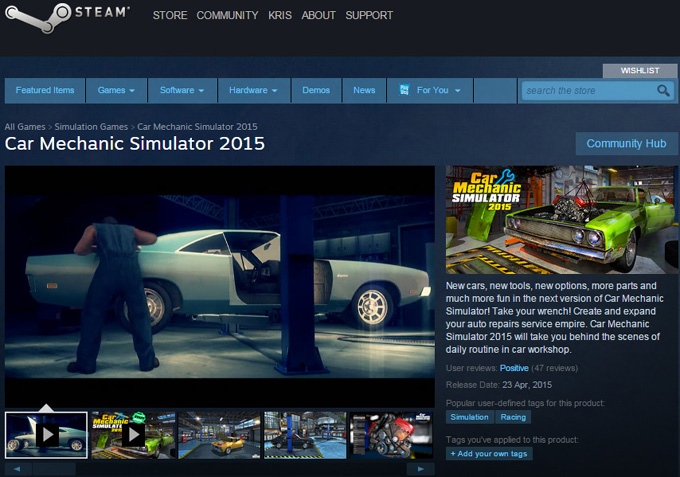
Task: Click the Simulation Games breadcrumb
Action: point(91,127)
